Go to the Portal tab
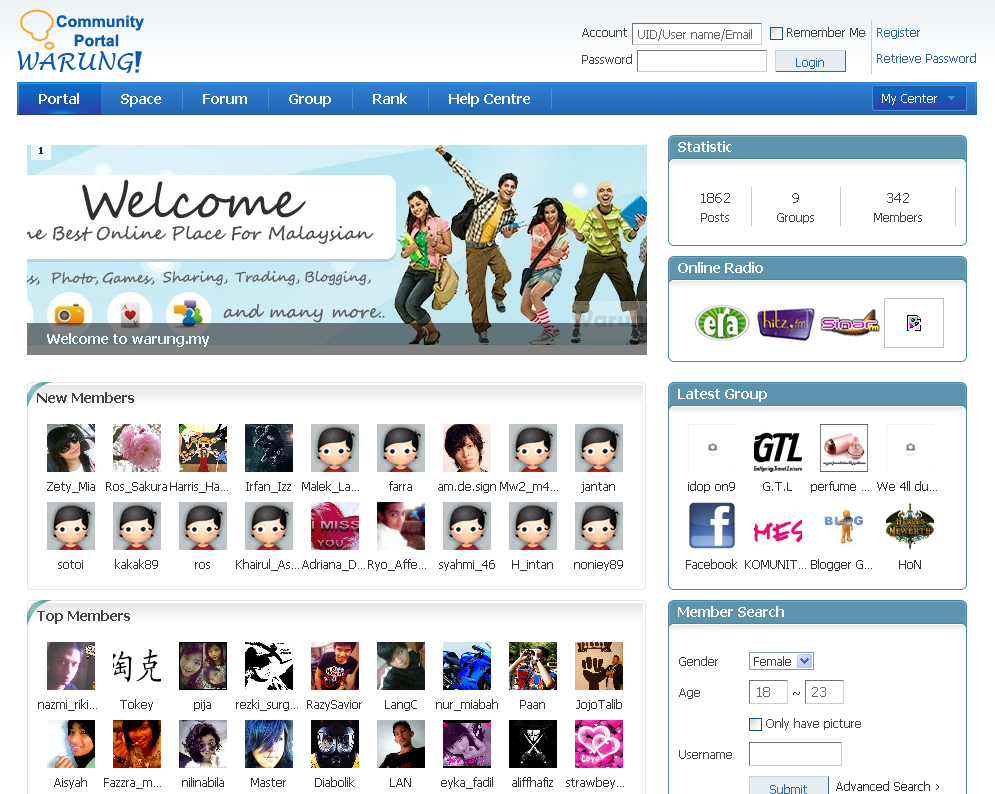This screenshot has height=794, width=995. pyautogui.click(x=59, y=99)
